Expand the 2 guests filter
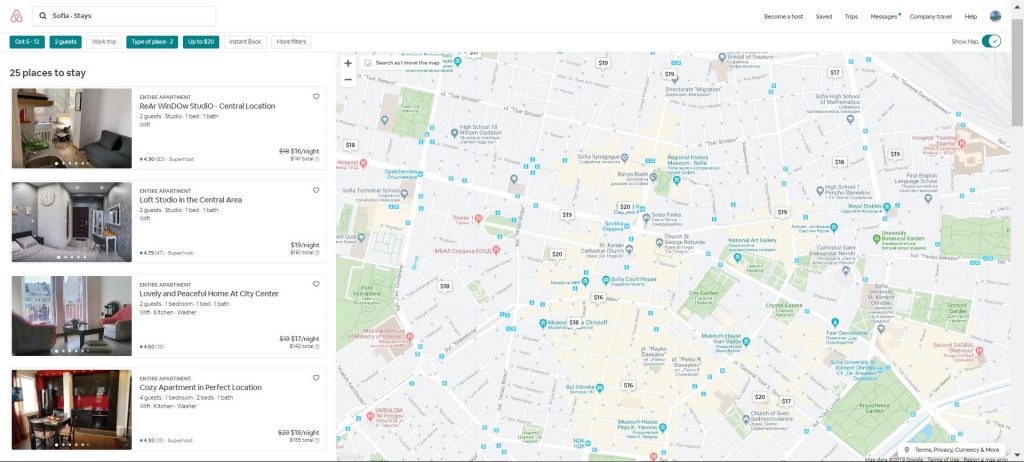This screenshot has width=1024, height=462. pos(66,42)
